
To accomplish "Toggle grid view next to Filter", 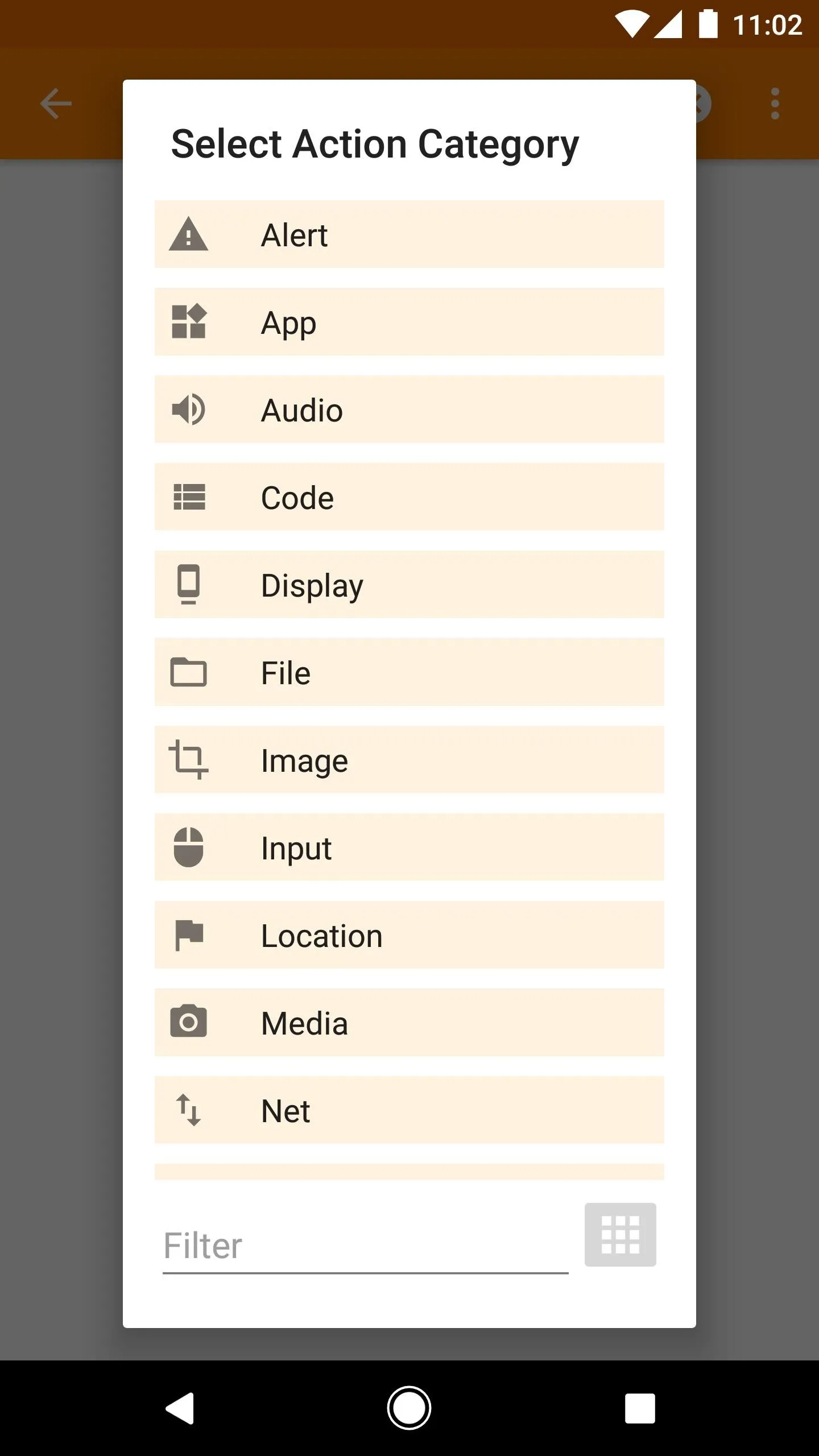I will [620, 1235].
